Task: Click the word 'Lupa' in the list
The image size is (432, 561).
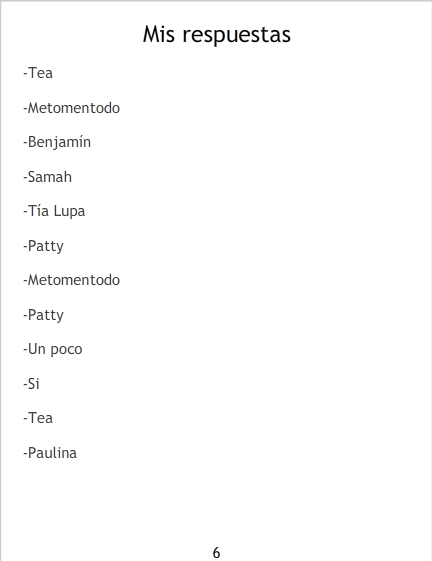Action: click(69, 211)
